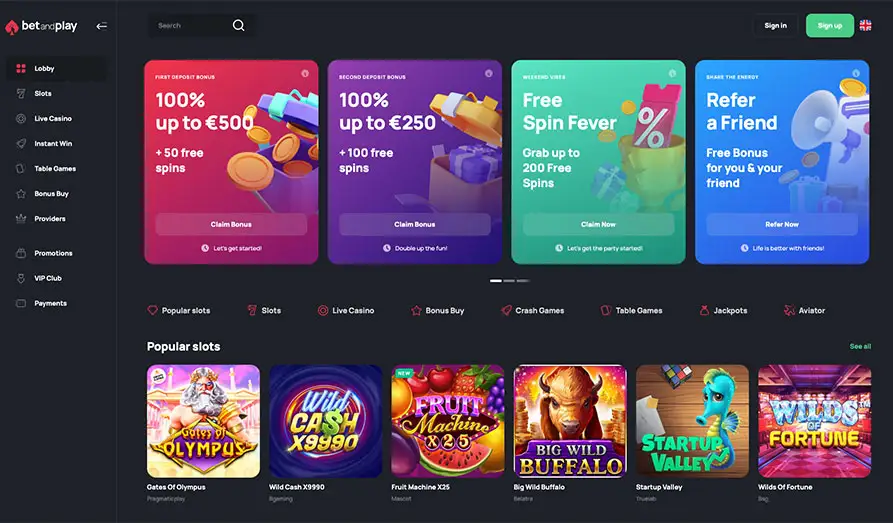Screen dimensions: 893x523
Task: Open the UK flag language selector
Action: [865, 25]
